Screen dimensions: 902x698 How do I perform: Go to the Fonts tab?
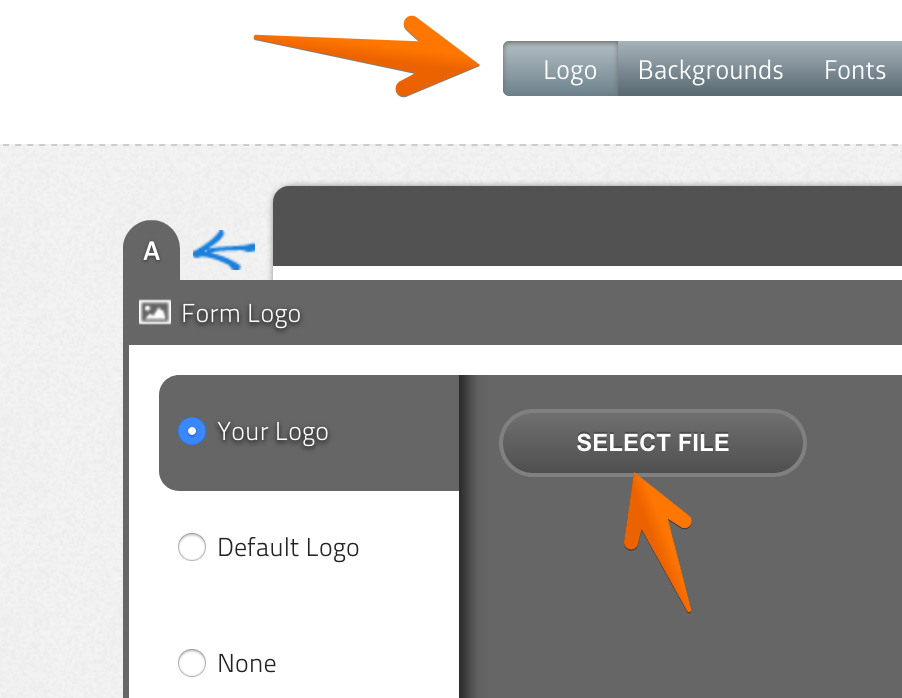[854, 70]
